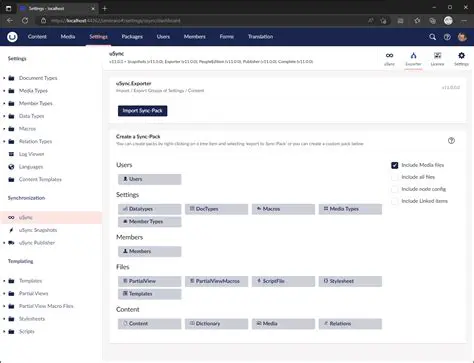Open the Users section
Viewport: 474px width, 363px height.
click(163, 37)
